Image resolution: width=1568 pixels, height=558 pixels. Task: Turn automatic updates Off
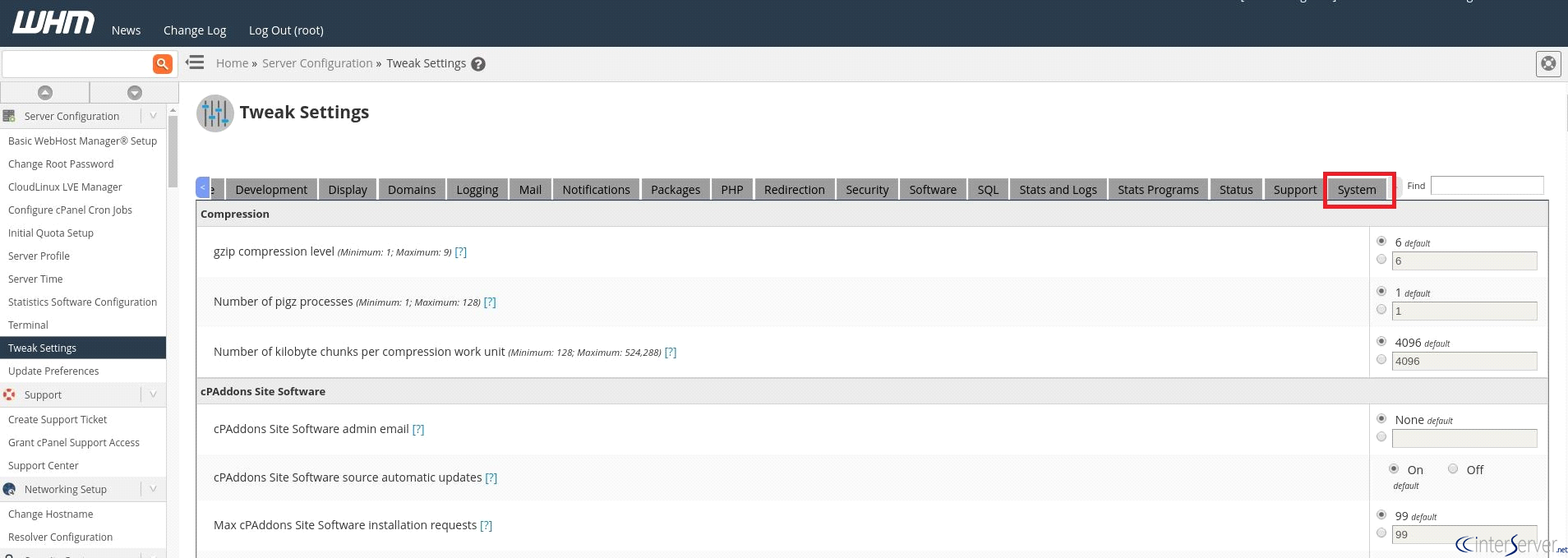pos(1453,468)
